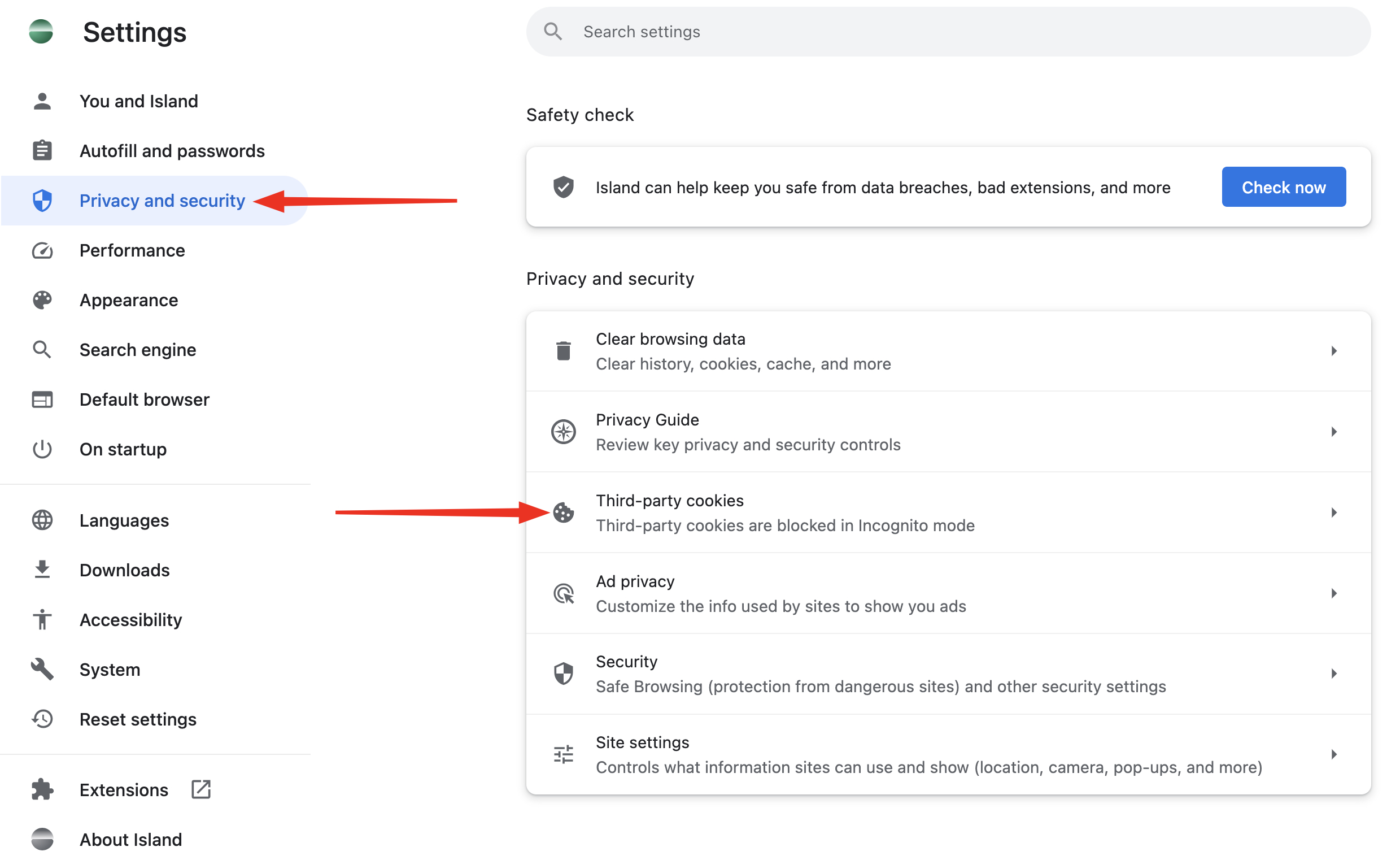
Task: Expand Ad privacy via its arrow
Action: (1333, 593)
